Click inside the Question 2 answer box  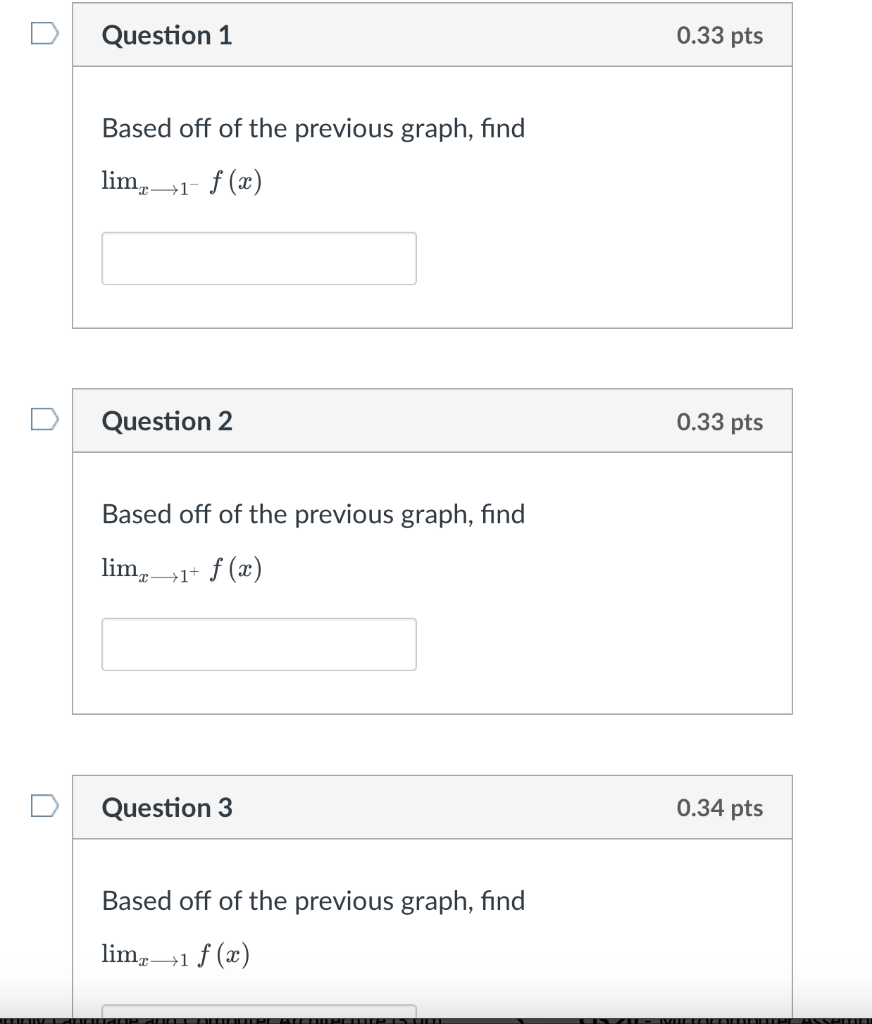pyautogui.click(x=258, y=644)
